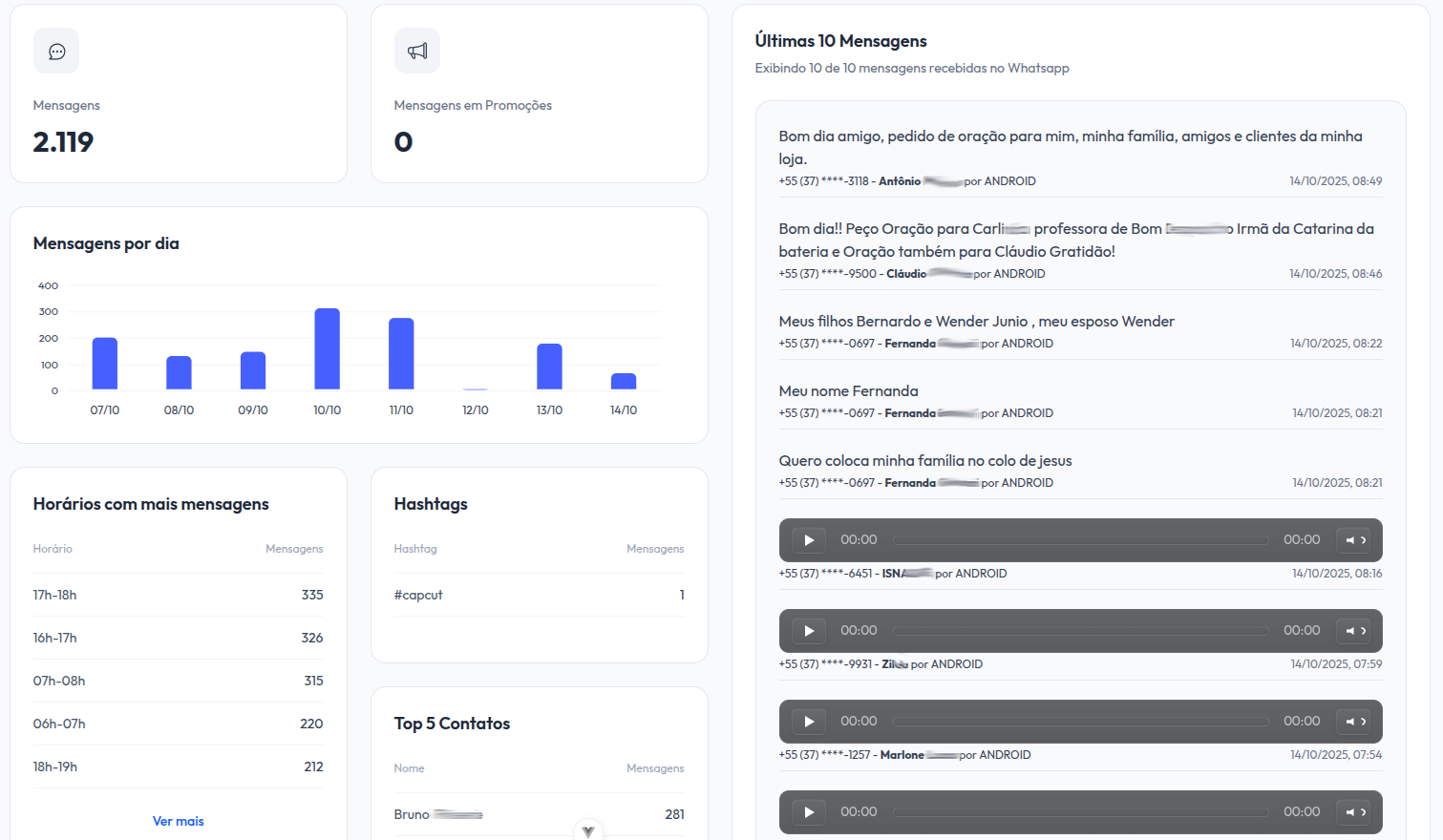This screenshot has height=840, width=1443.
Task: Mute the 07:59 audio message
Action: coord(1351,631)
